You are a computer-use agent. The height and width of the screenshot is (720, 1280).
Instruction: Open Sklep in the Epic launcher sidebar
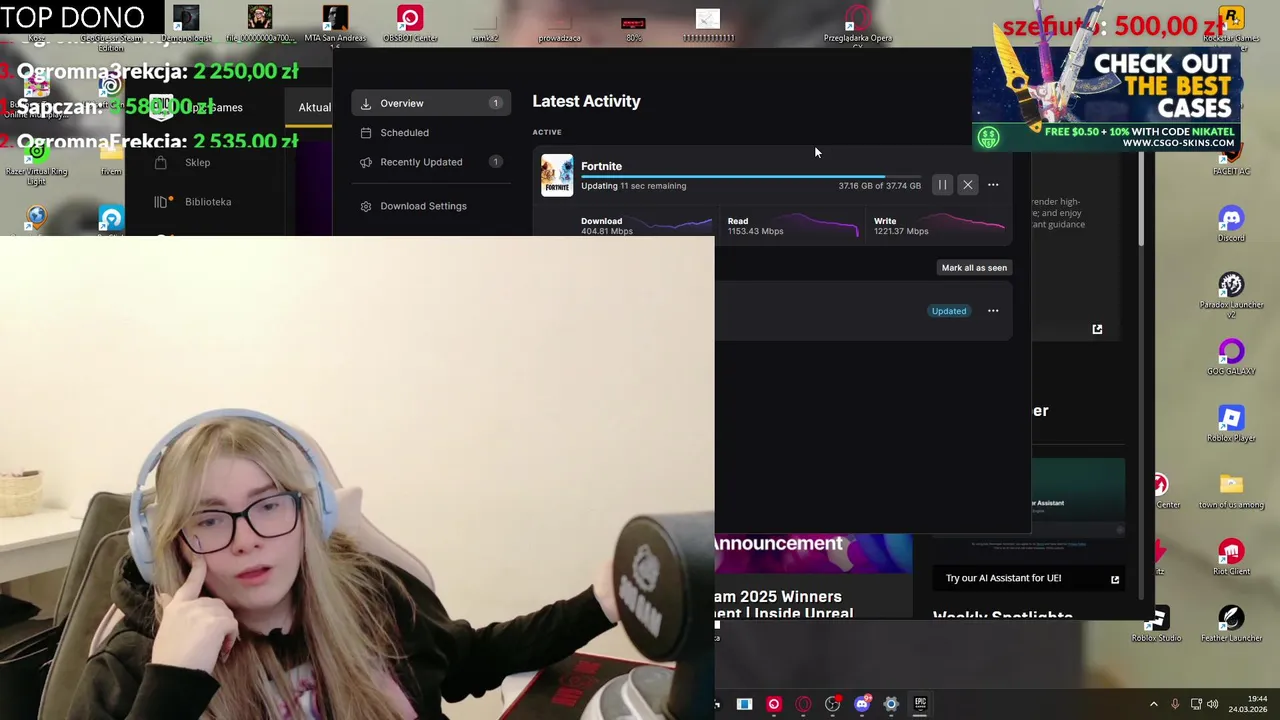pyautogui.click(x=197, y=162)
